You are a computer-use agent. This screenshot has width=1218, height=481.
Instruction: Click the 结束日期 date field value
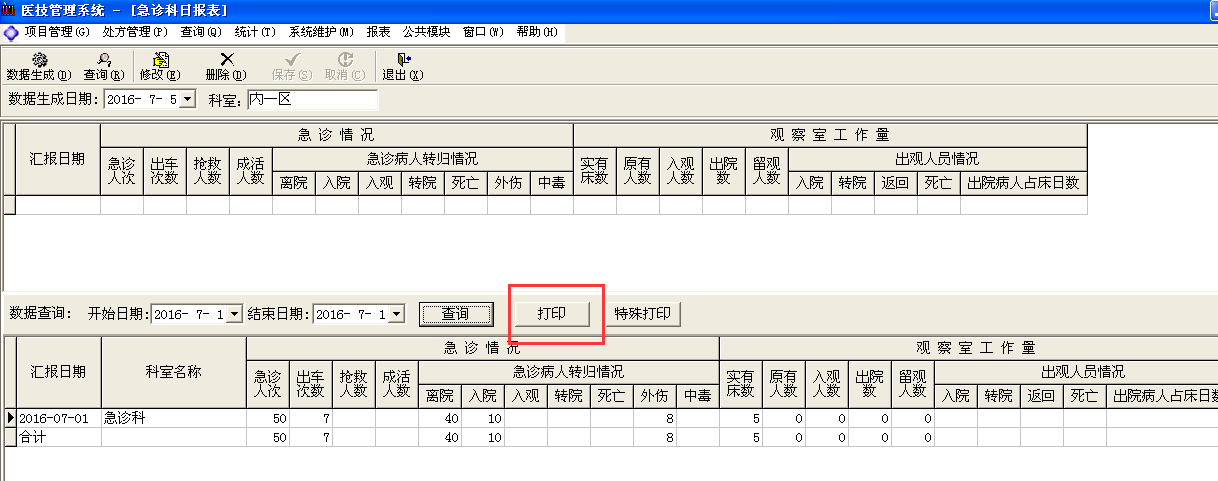(x=350, y=314)
